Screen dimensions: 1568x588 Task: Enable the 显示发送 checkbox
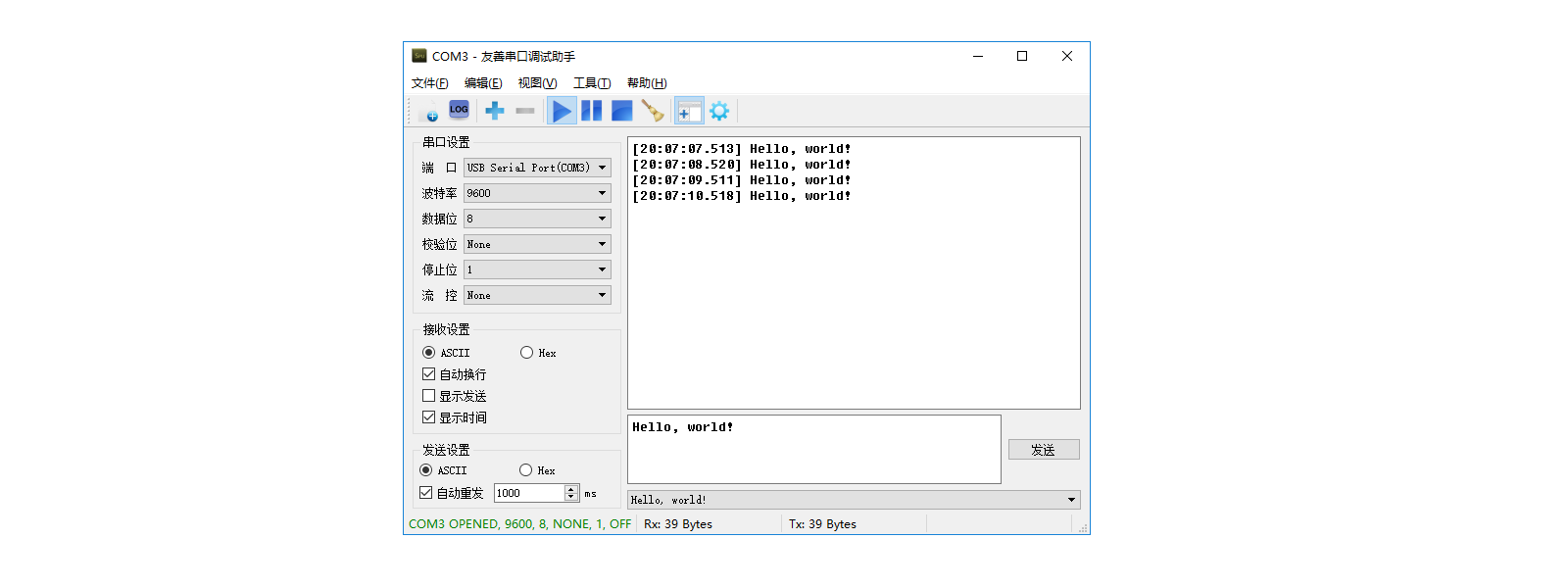[x=429, y=396]
